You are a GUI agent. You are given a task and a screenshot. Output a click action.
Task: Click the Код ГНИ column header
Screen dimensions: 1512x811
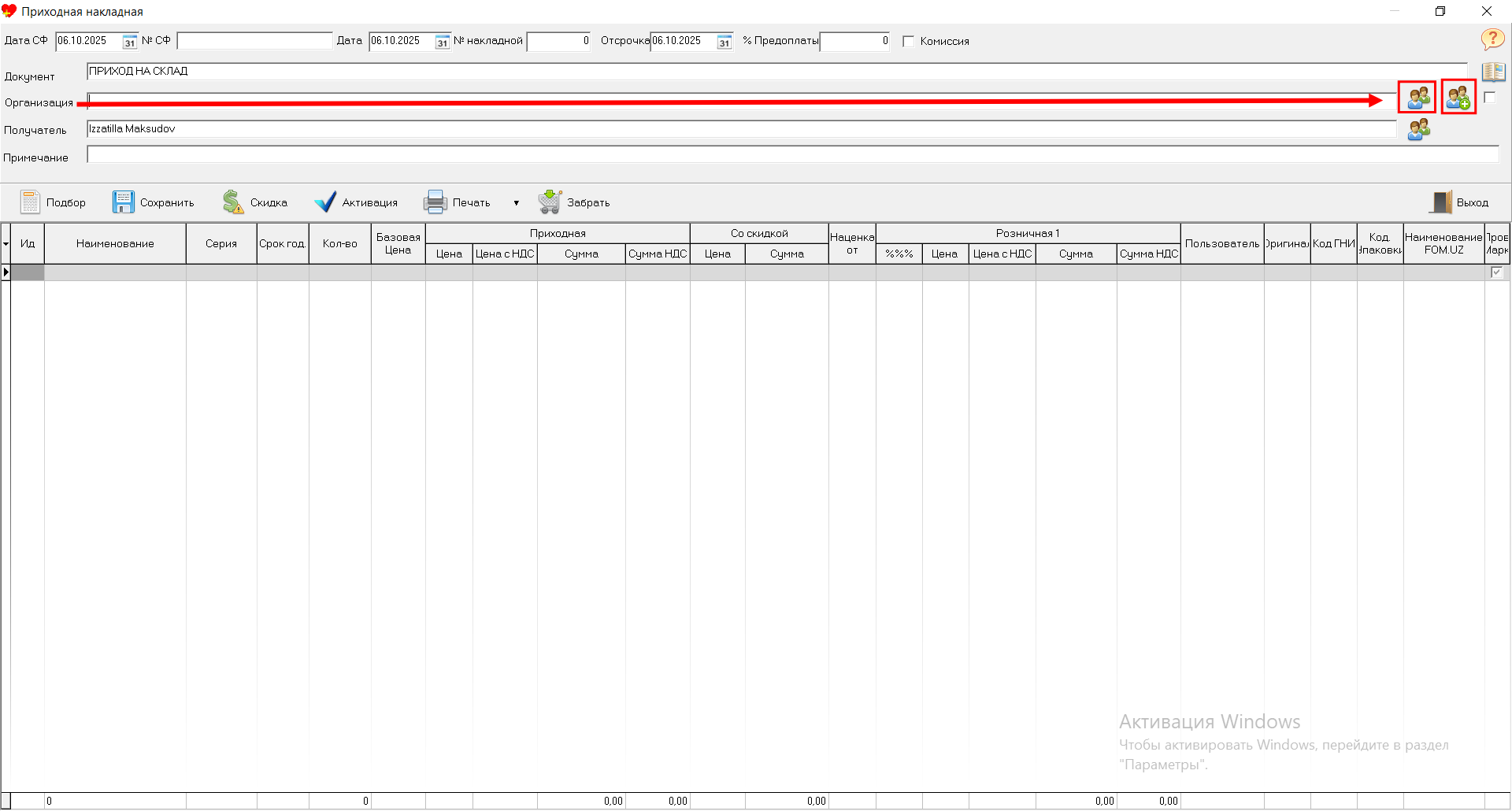click(1334, 244)
